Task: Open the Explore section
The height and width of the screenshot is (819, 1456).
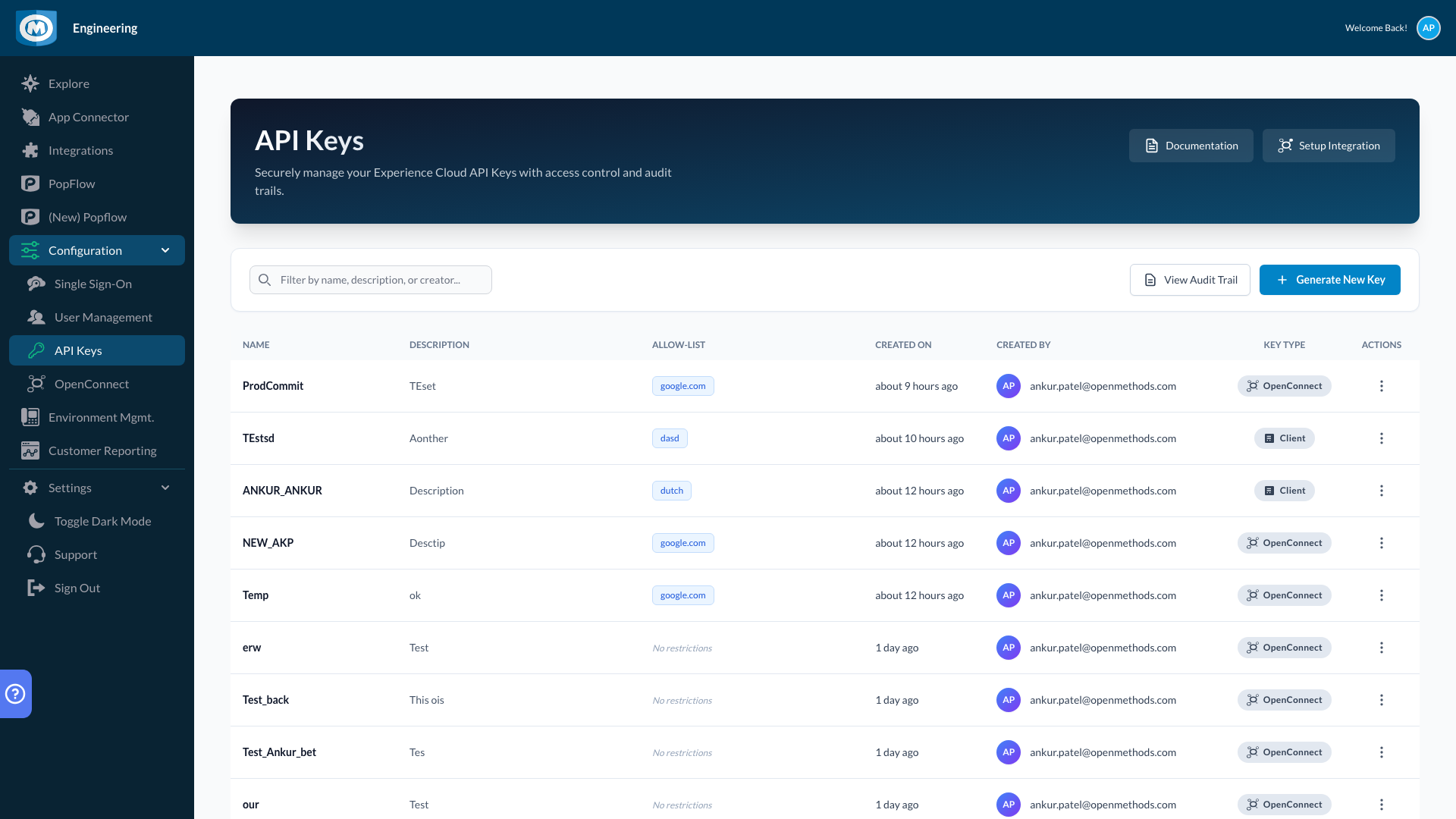Action: tap(97, 83)
